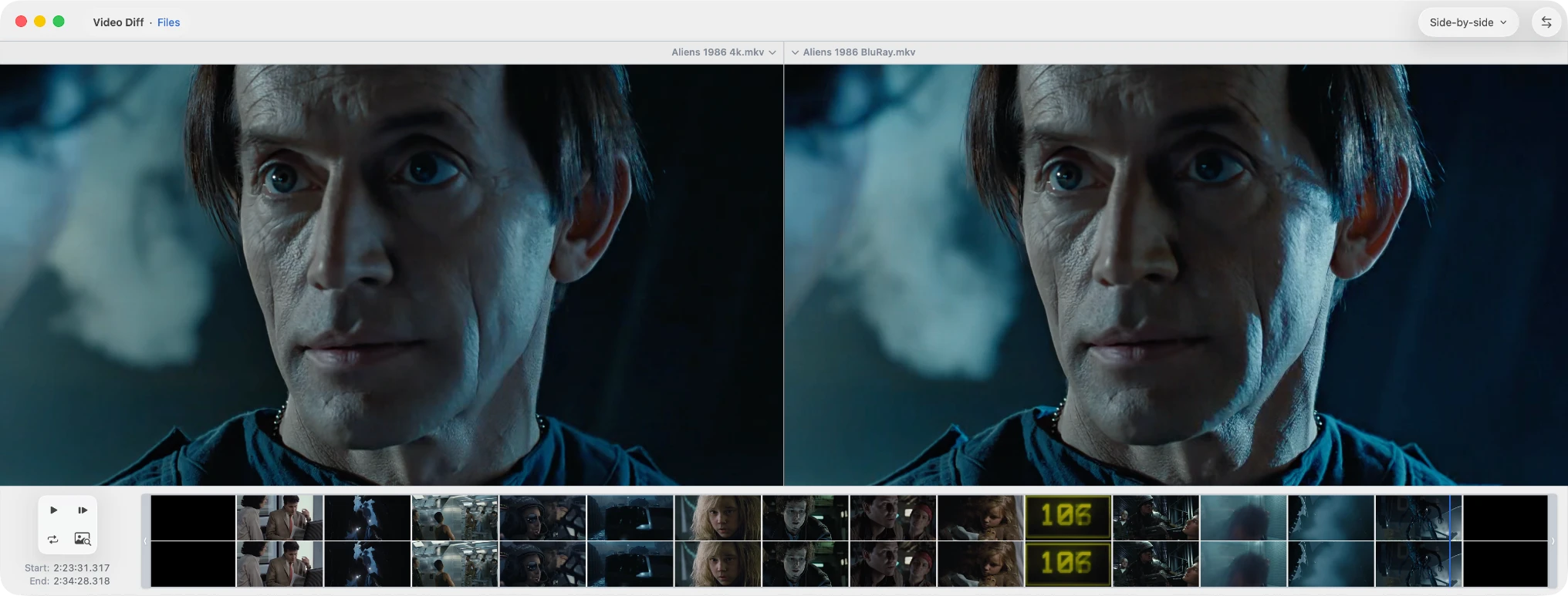
Task: Click the Video Diff window title
Action: tap(118, 22)
